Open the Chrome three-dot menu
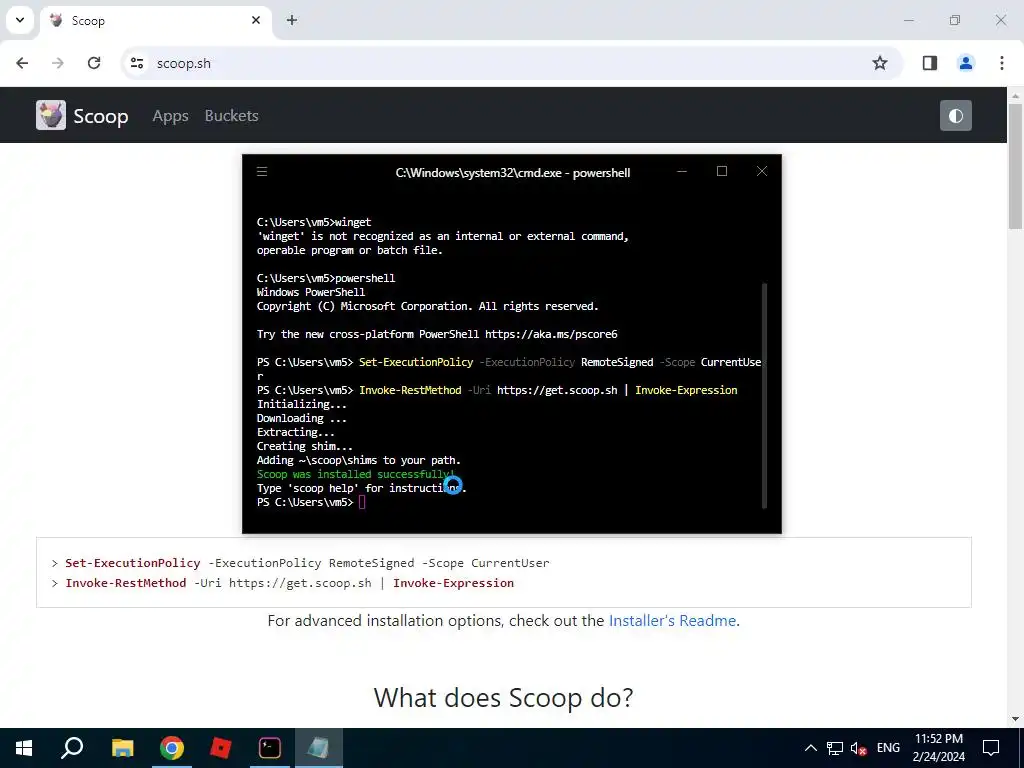The image size is (1024, 768). click(x=1001, y=63)
